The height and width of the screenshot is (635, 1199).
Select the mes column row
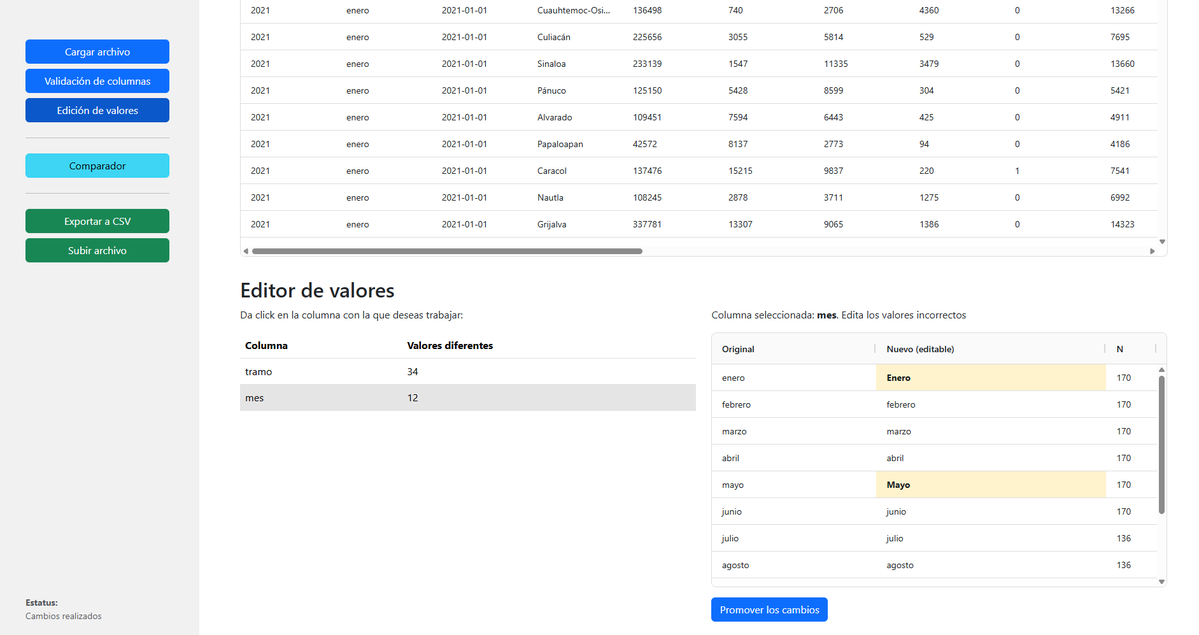click(x=468, y=398)
